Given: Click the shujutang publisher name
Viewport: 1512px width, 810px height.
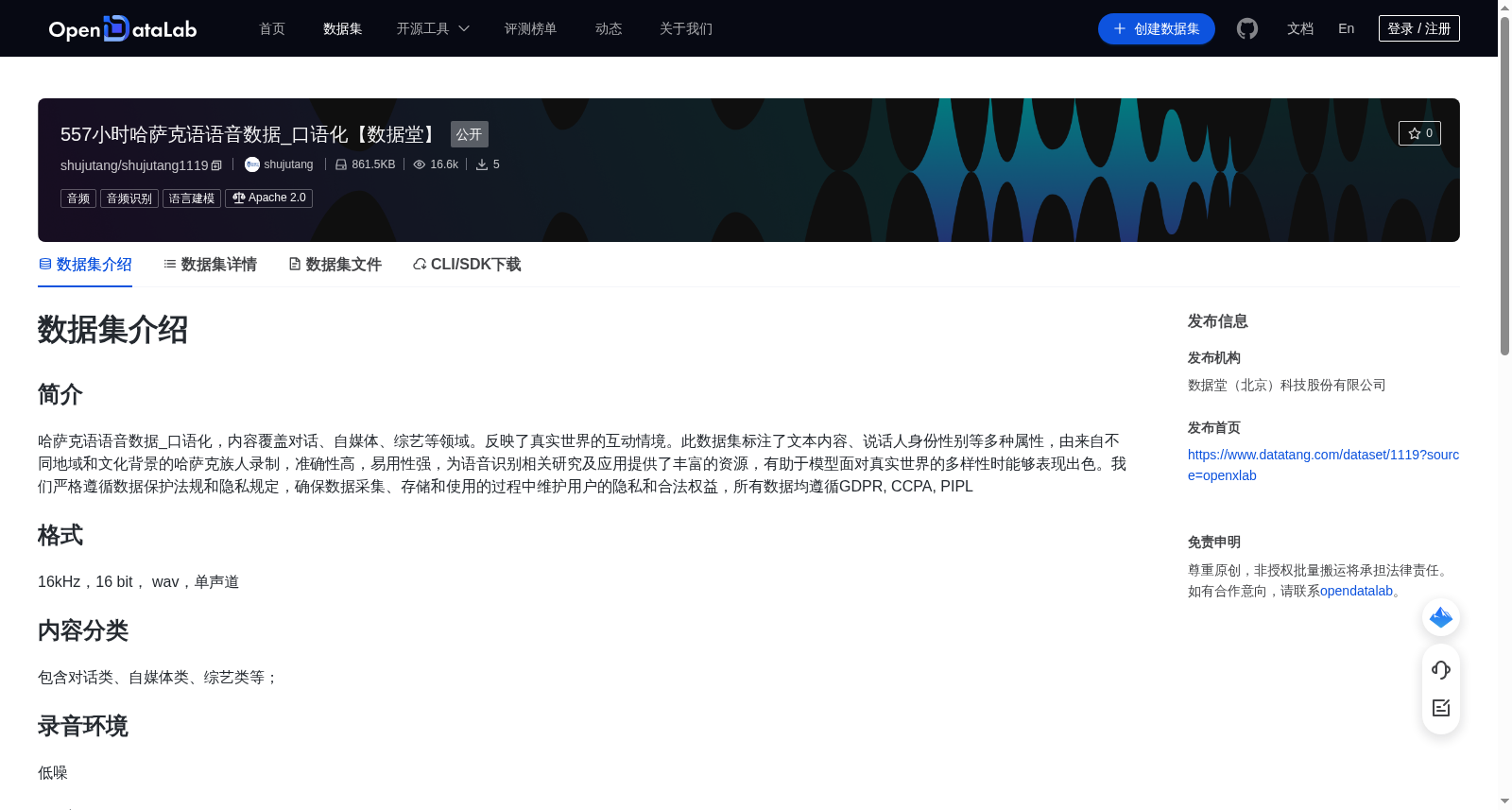Looking at the screenshot, I should coord(288,164).
